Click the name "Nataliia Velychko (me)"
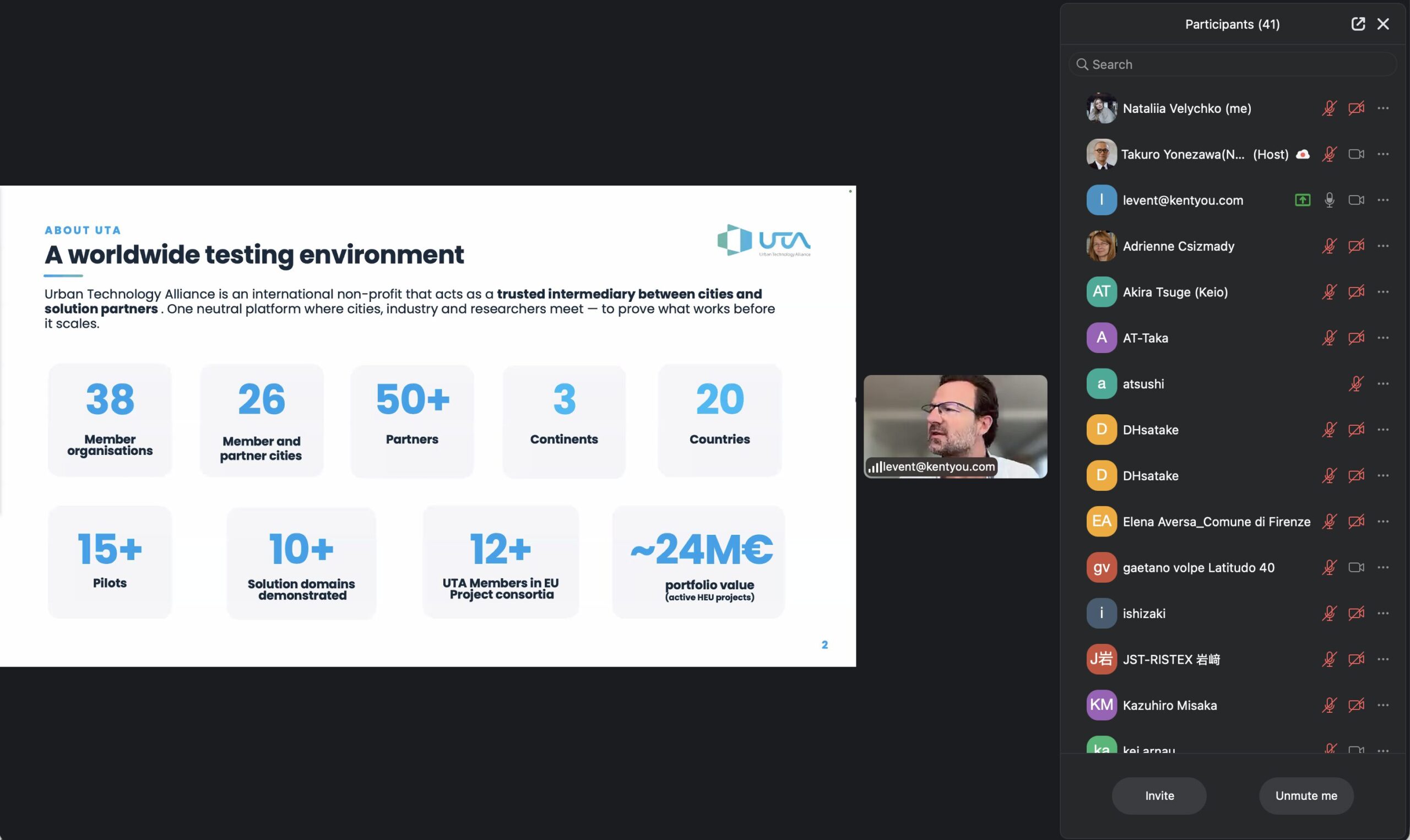This screenshot has width=1410, height=840. point(1186,108)
